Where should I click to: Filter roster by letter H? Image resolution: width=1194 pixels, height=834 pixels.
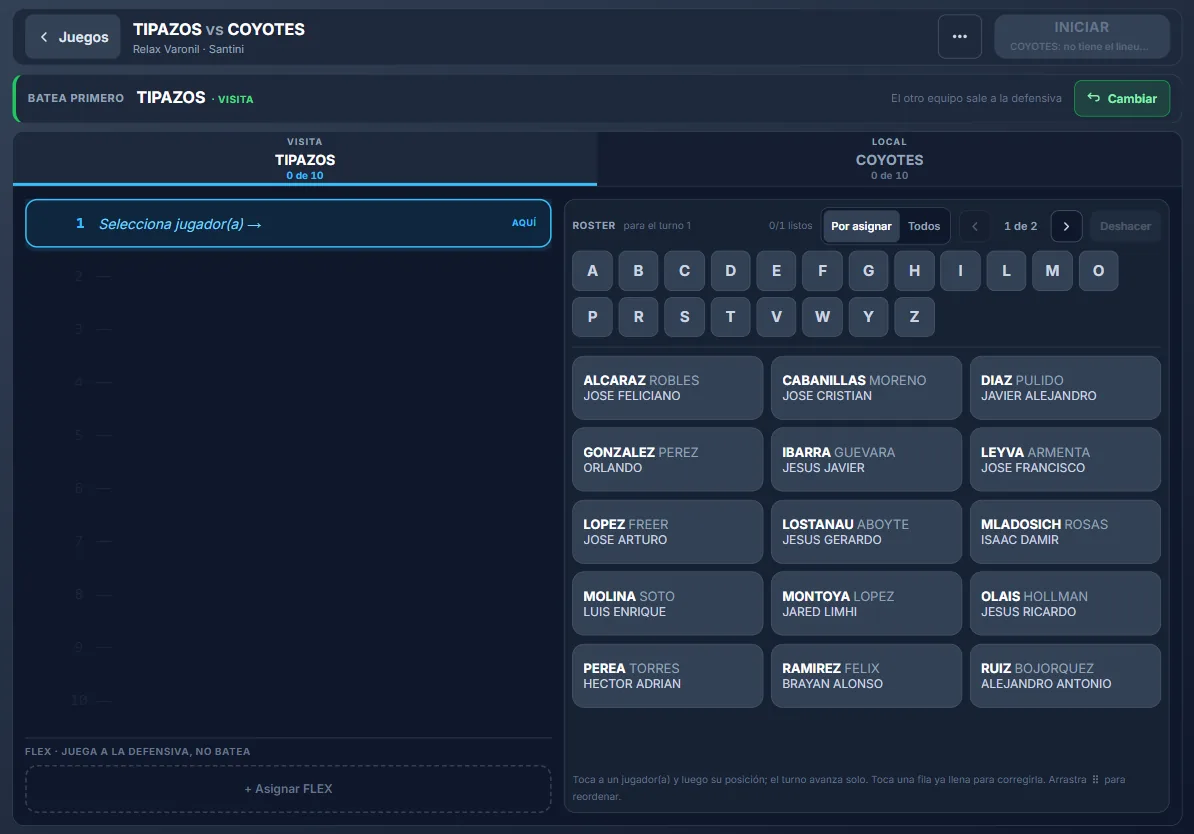(915, 270)
